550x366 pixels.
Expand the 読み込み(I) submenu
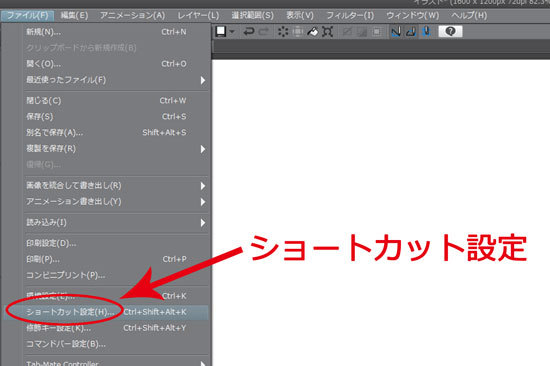tap(107, 222)
